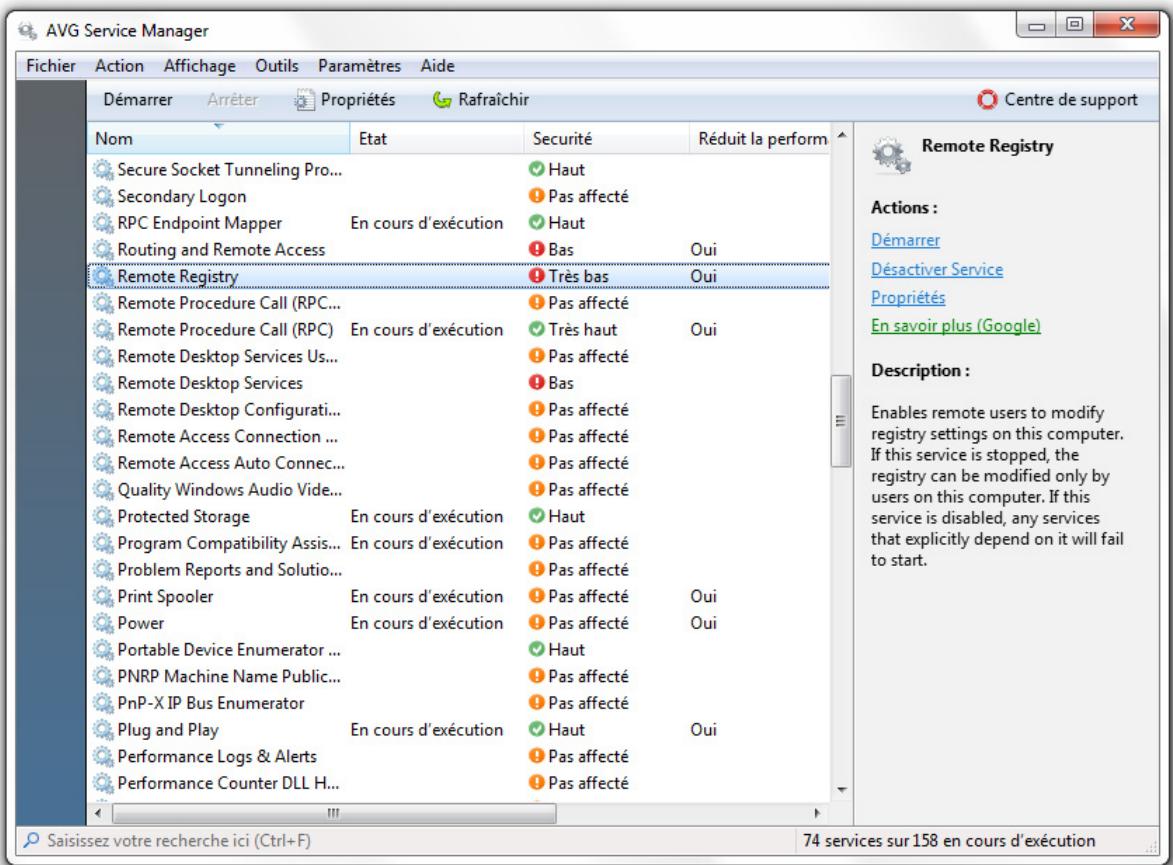Open the Paramètres menu
Image resolution: width=1173 pixels, height=865 pixels.
click(x=359, y=66)
